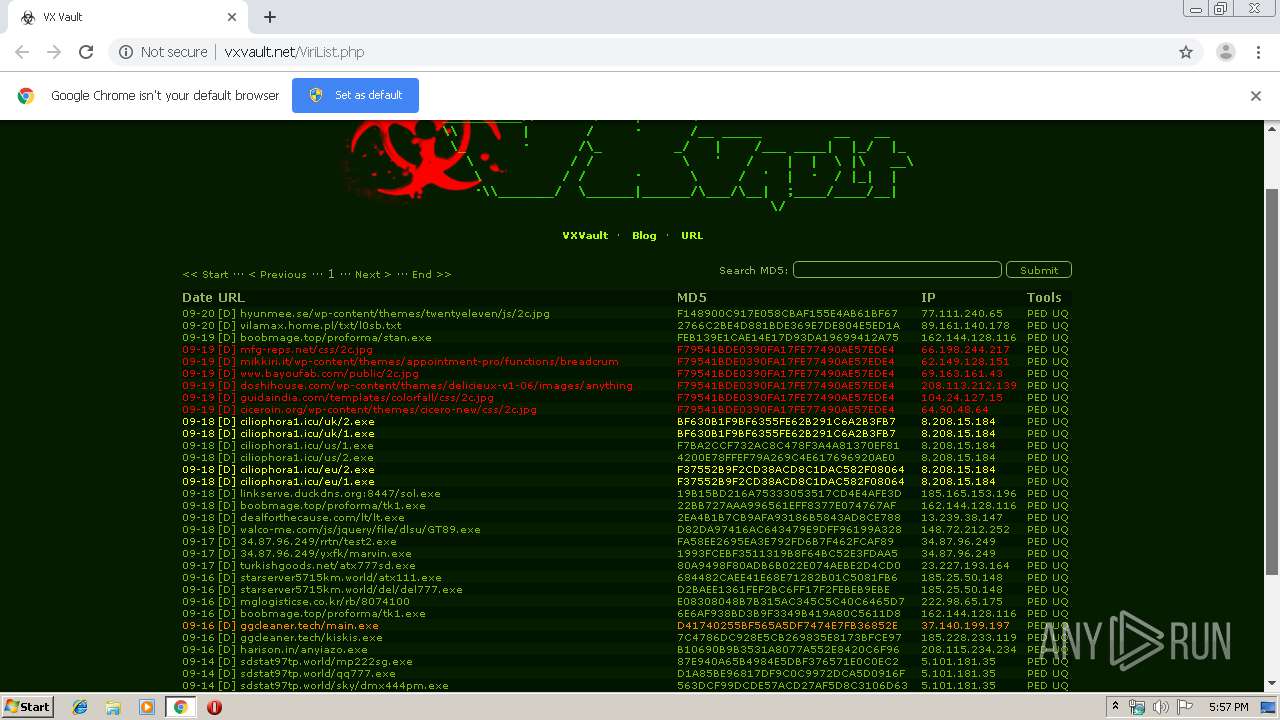Open the volume control tray icon
1280x720 pixels.
point(1160,707)
